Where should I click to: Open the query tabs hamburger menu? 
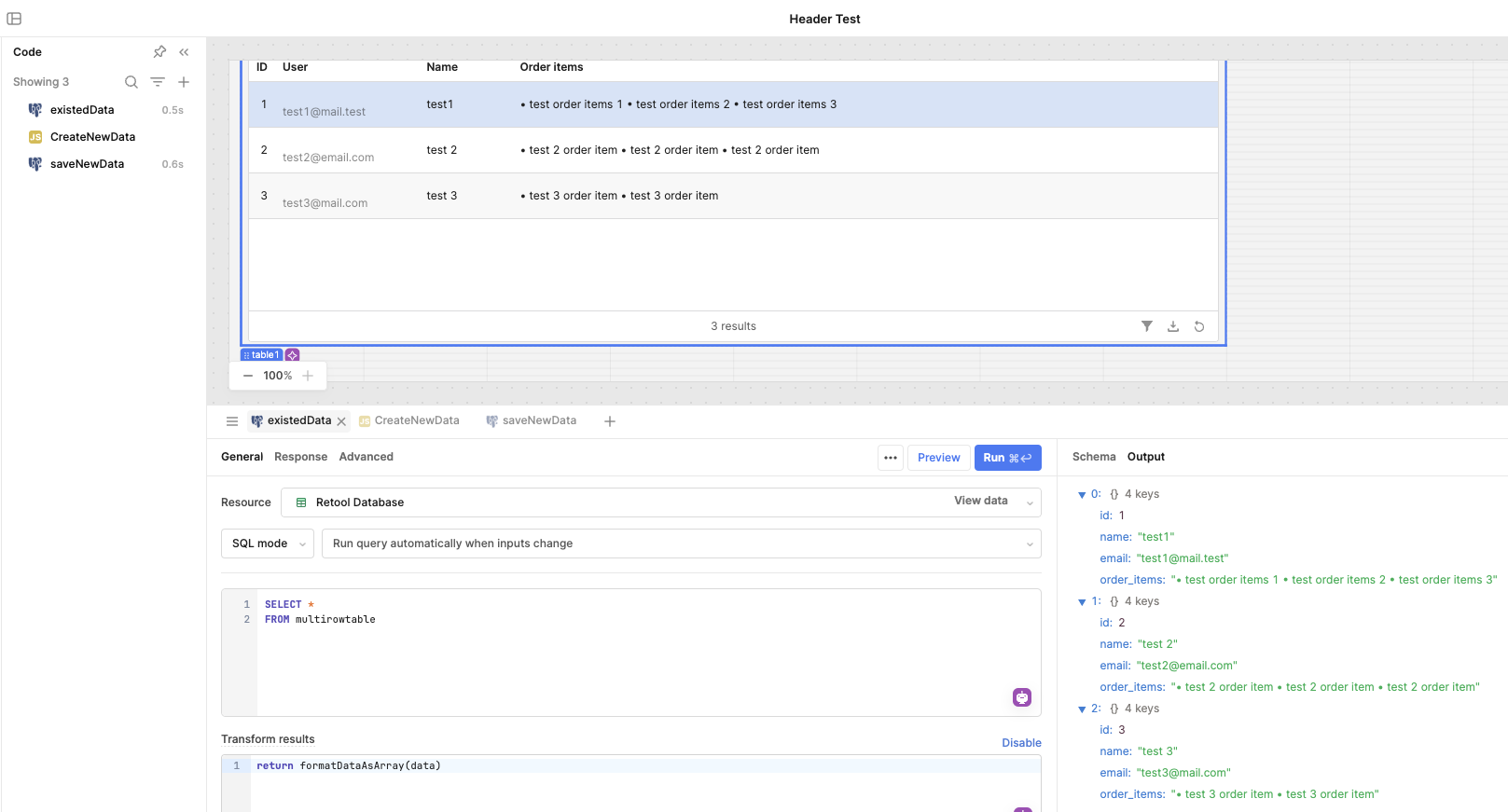tap(232, 421)
